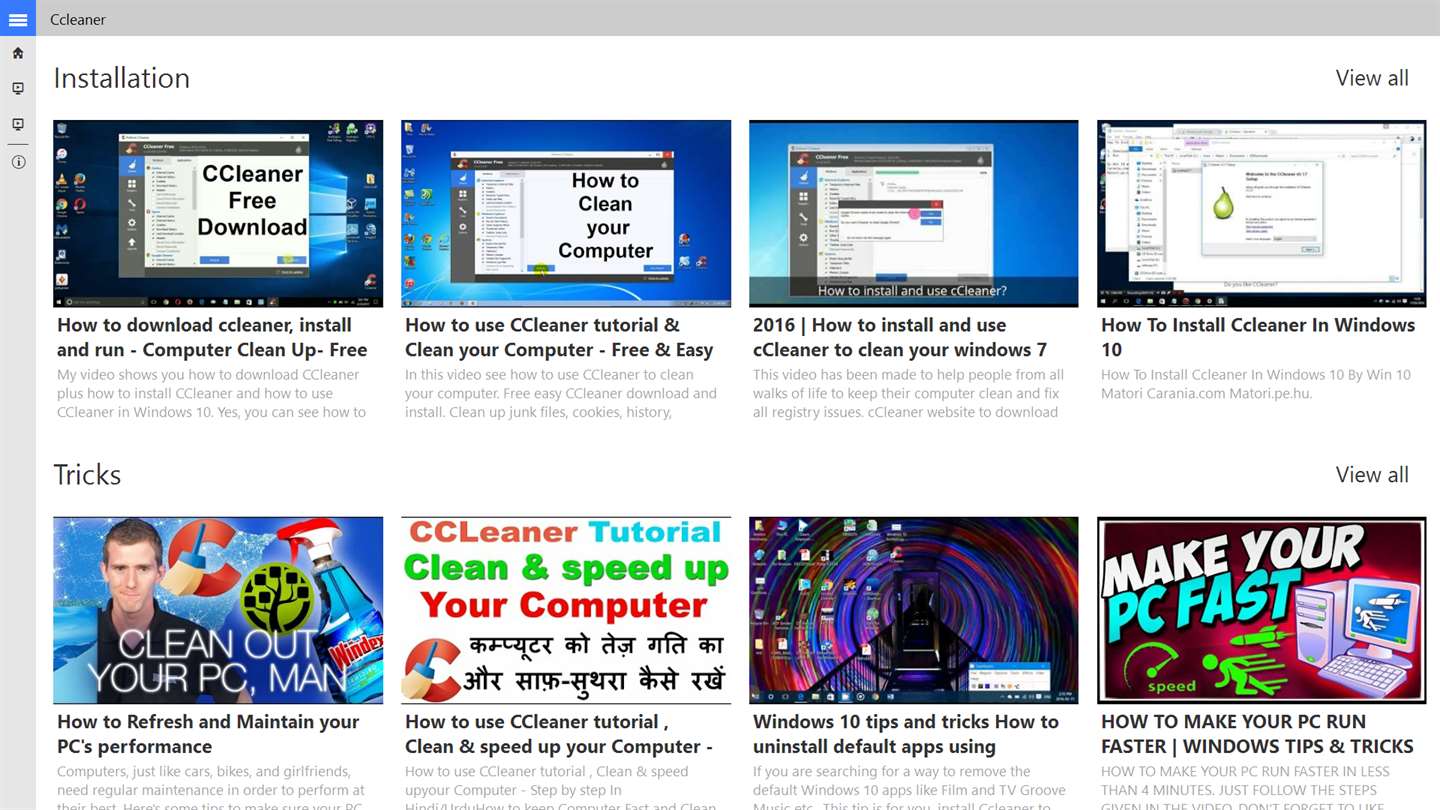Image resolution: width=1440 pixels, height=810 pixels.
Task: Select title 'How to download ccleaner, install and run'
Action: [x=212, y=337]
